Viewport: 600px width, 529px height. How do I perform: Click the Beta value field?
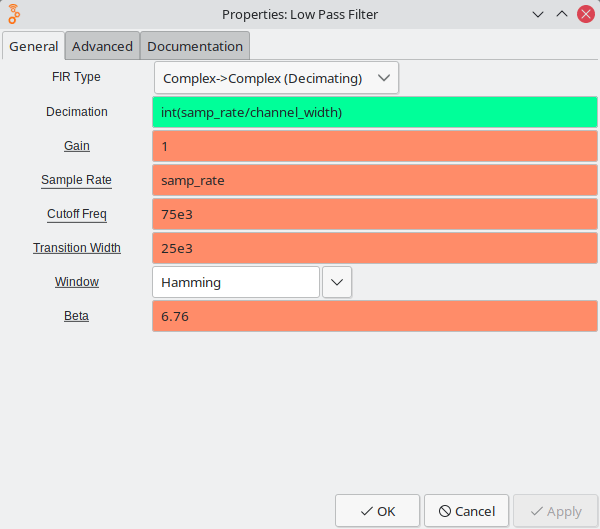click(x=375, y=316)
